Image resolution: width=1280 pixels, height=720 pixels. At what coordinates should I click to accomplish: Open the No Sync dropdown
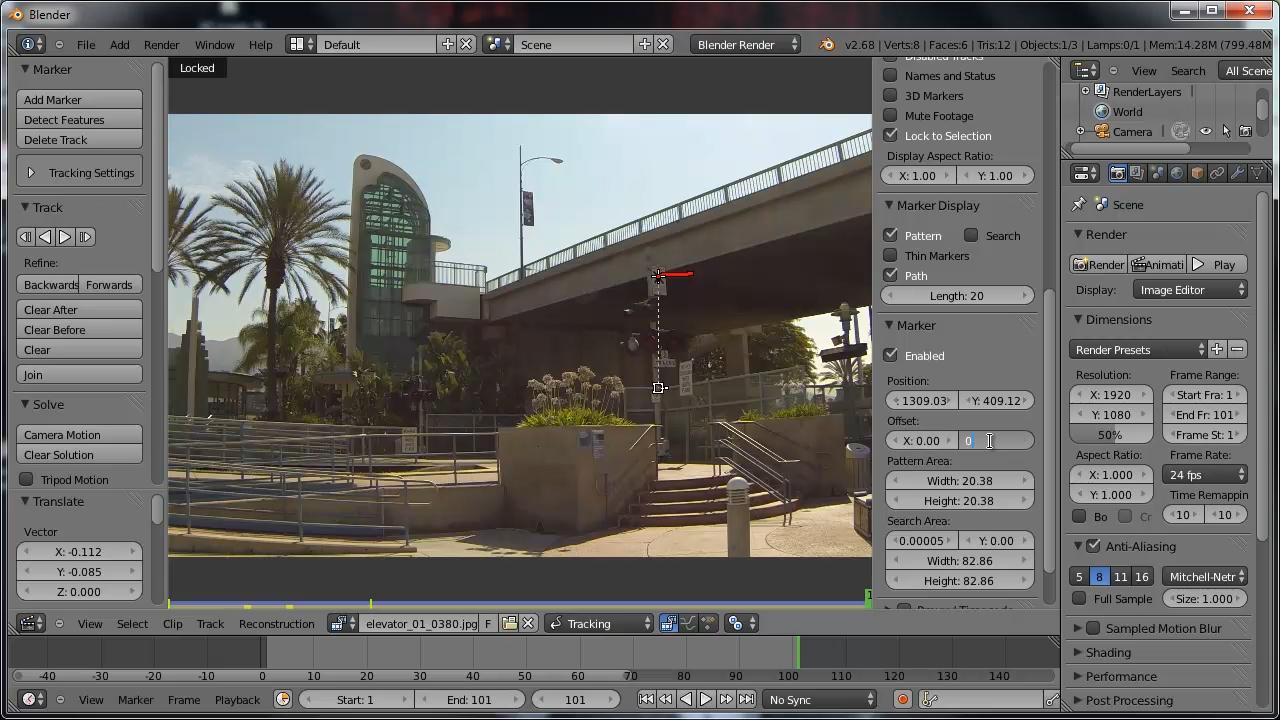coord(820,699)
